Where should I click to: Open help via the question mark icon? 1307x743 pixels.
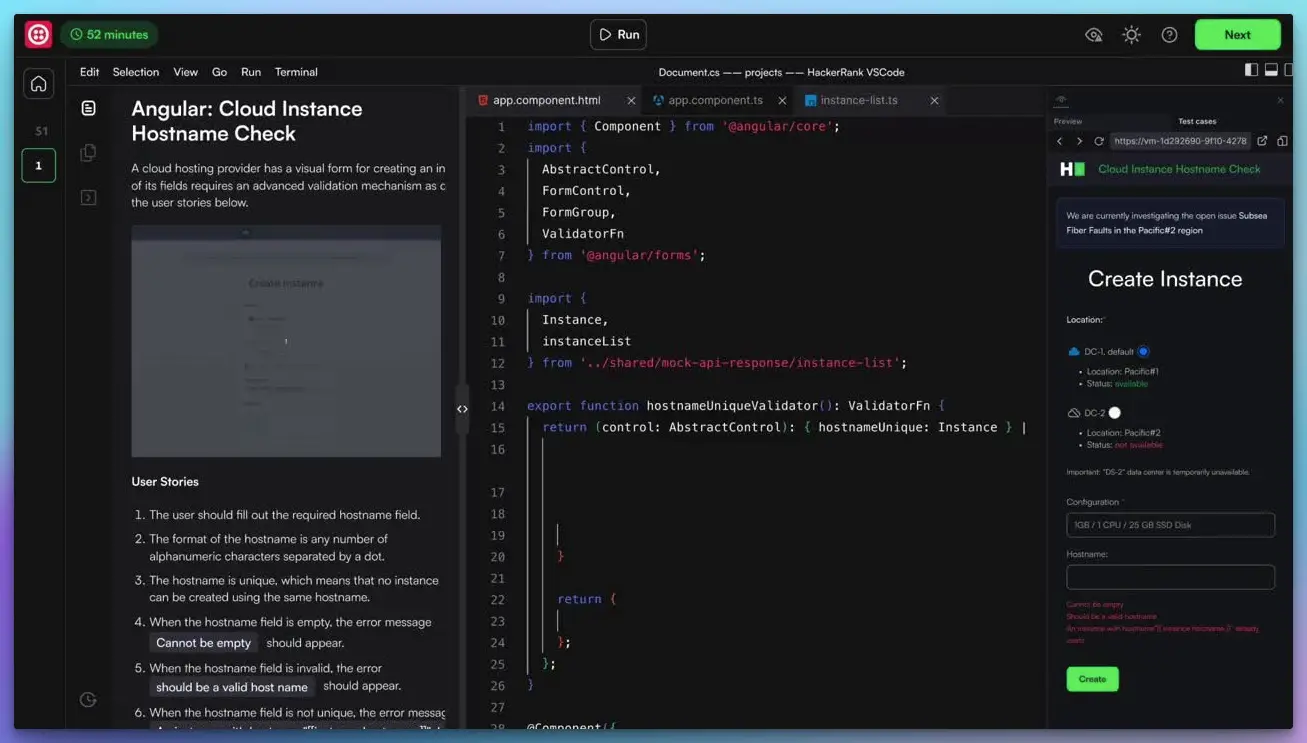click(1169, 34)
